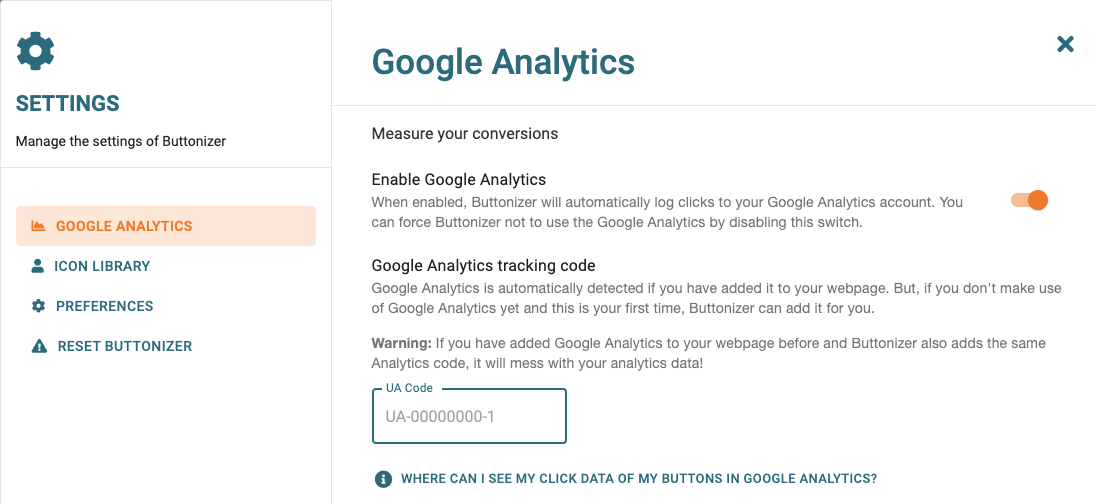Open the click data in Google Analytics link
This screenshot has height=504, width=1096.
(x=639, y=479)
